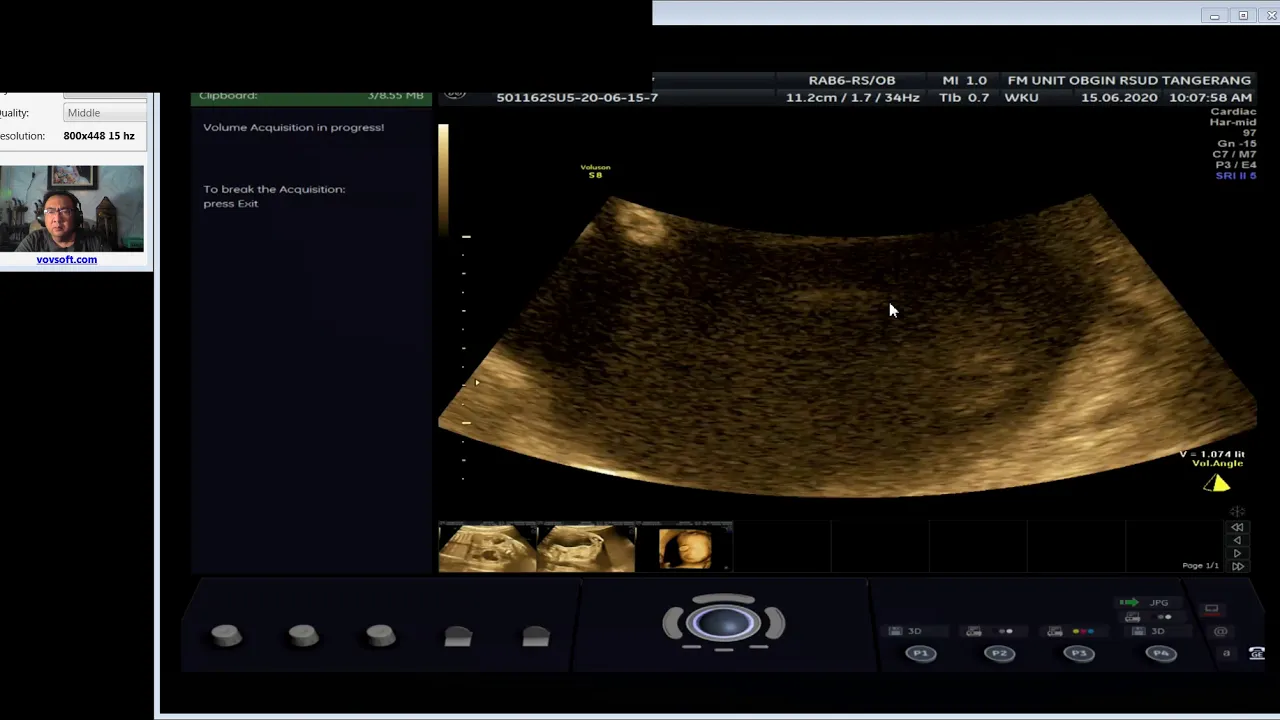The height and width of the screenshot is (720, 1280).
Task: Open first clipboard ultrasound thumbnail
Action: (487, 547)
